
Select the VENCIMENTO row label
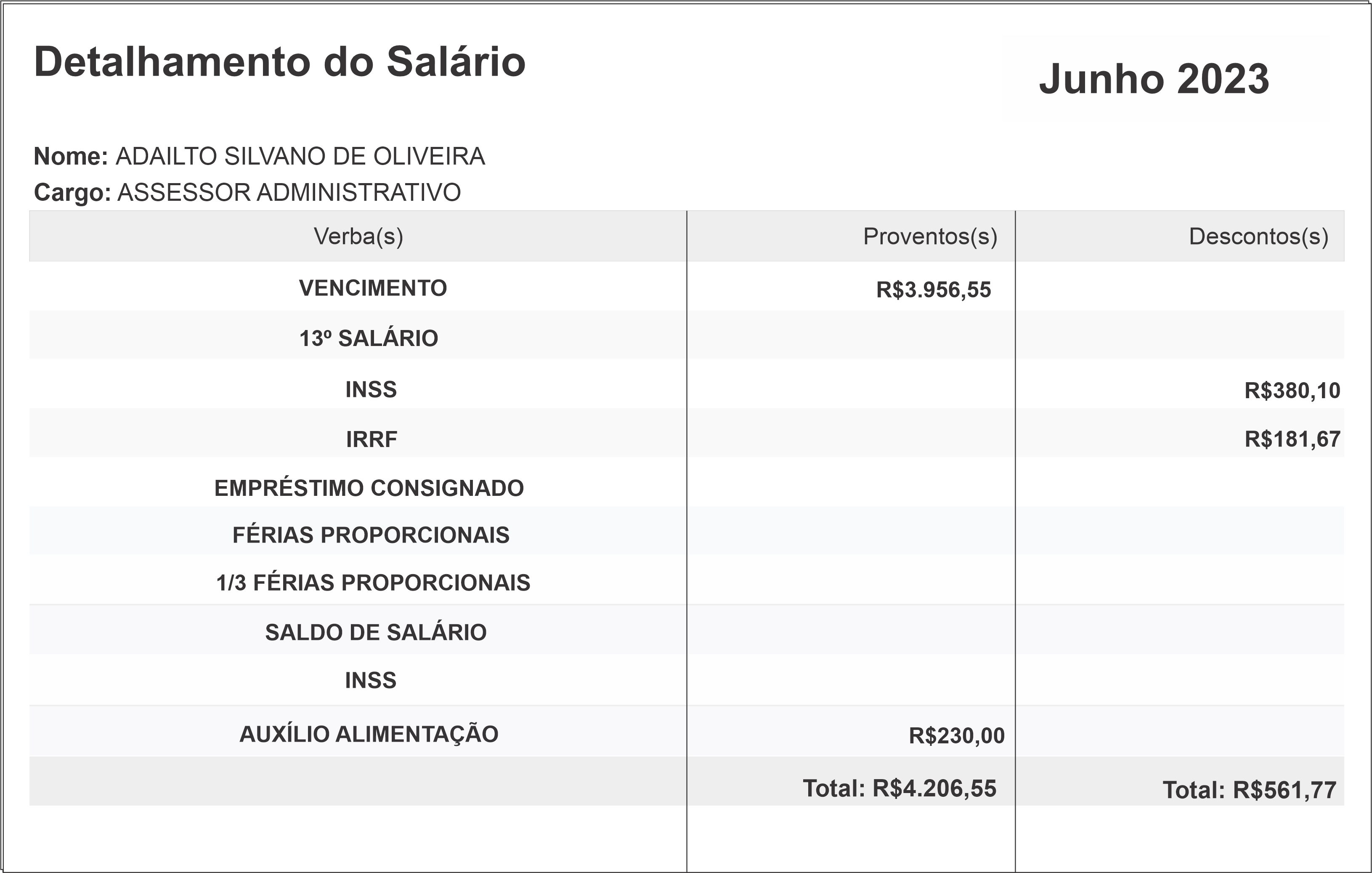[373, 288]
